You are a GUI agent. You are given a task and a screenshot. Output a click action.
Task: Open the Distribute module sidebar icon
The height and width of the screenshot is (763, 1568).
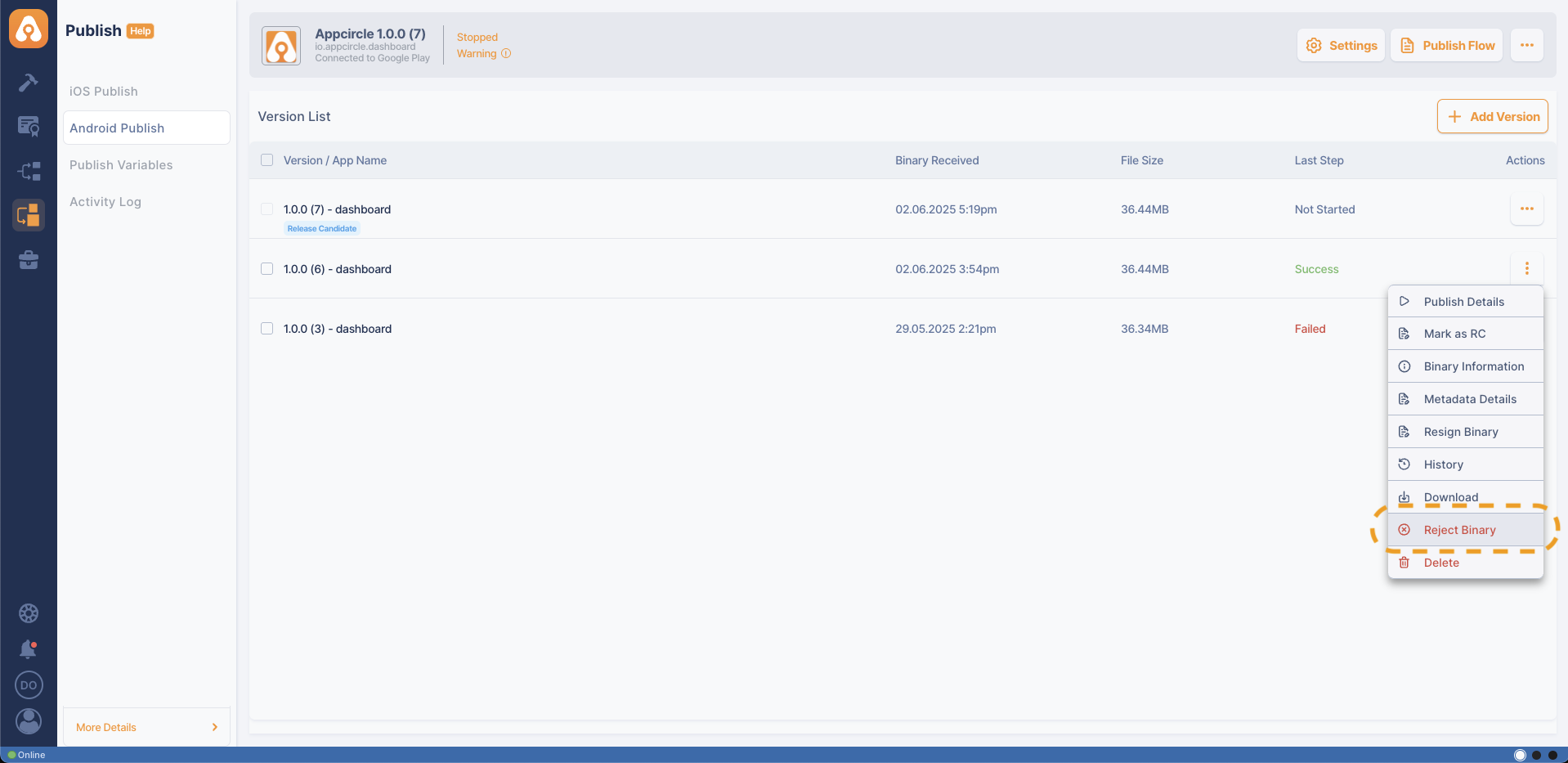[29, 171]
